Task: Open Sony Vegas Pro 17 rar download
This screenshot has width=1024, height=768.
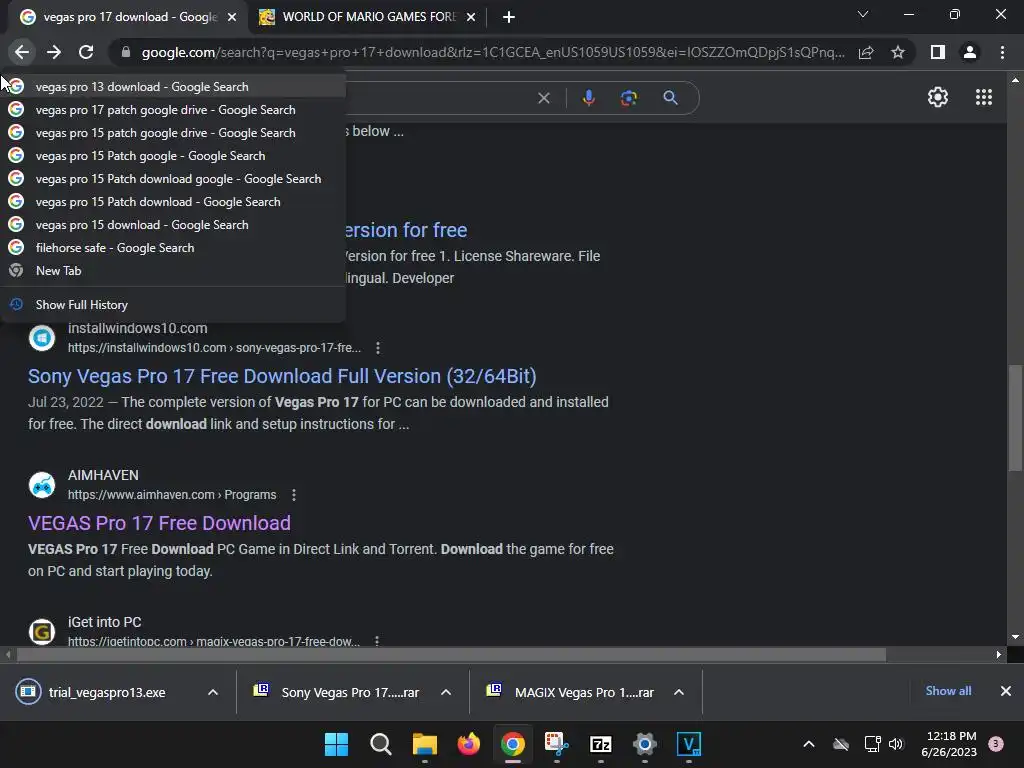Action: tap(350, 692)
